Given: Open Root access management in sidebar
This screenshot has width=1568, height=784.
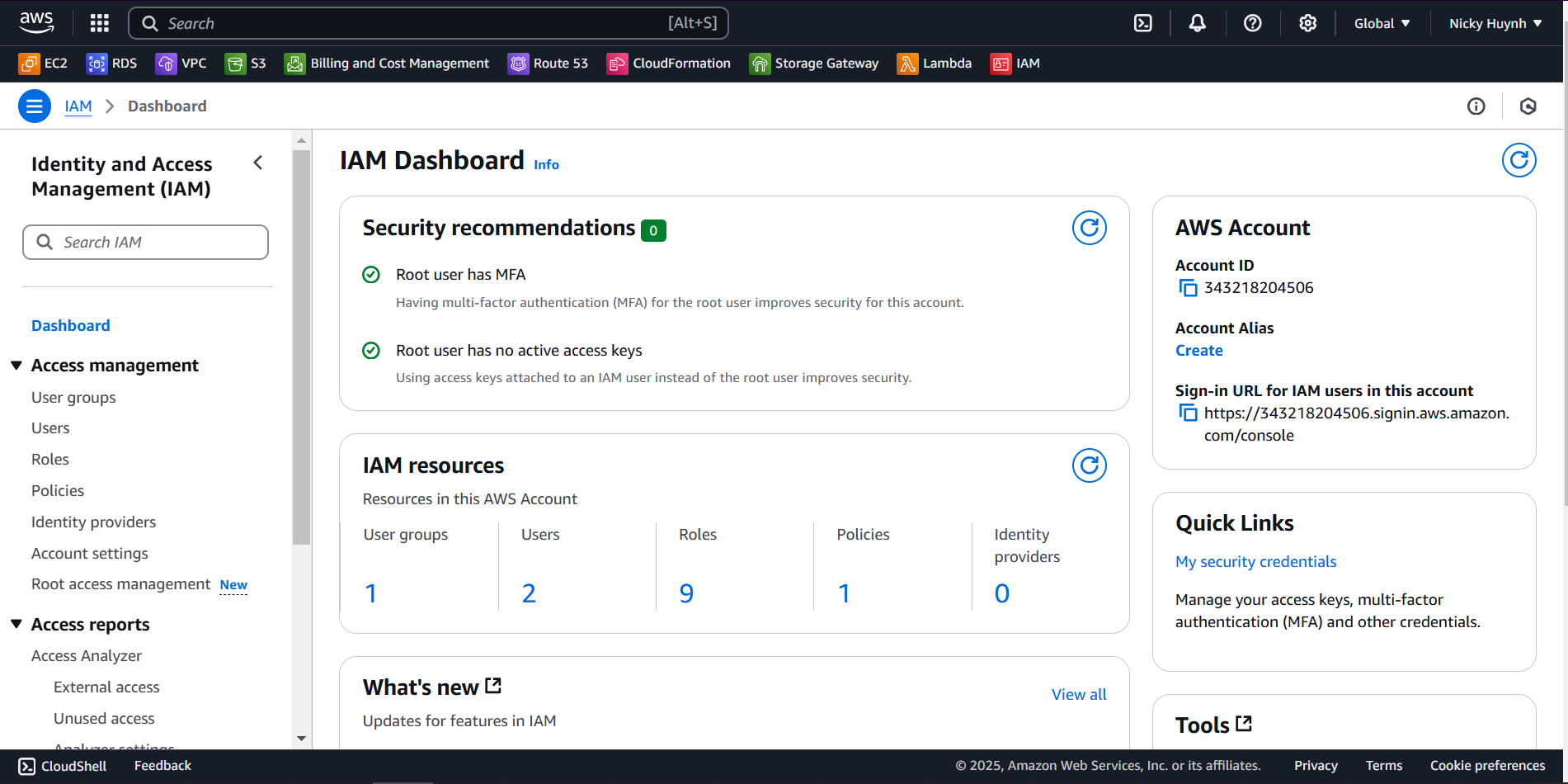Looking at the screenshot, I should click(x=121, y=584).
